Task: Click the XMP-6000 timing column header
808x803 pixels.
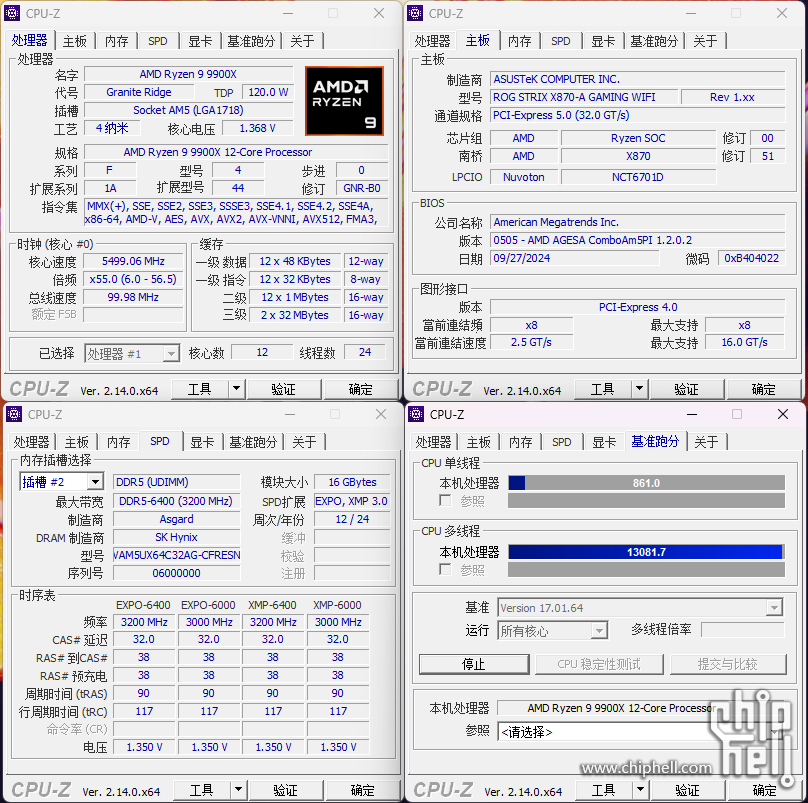Action: pyautogui.click(x=337, y=605)
